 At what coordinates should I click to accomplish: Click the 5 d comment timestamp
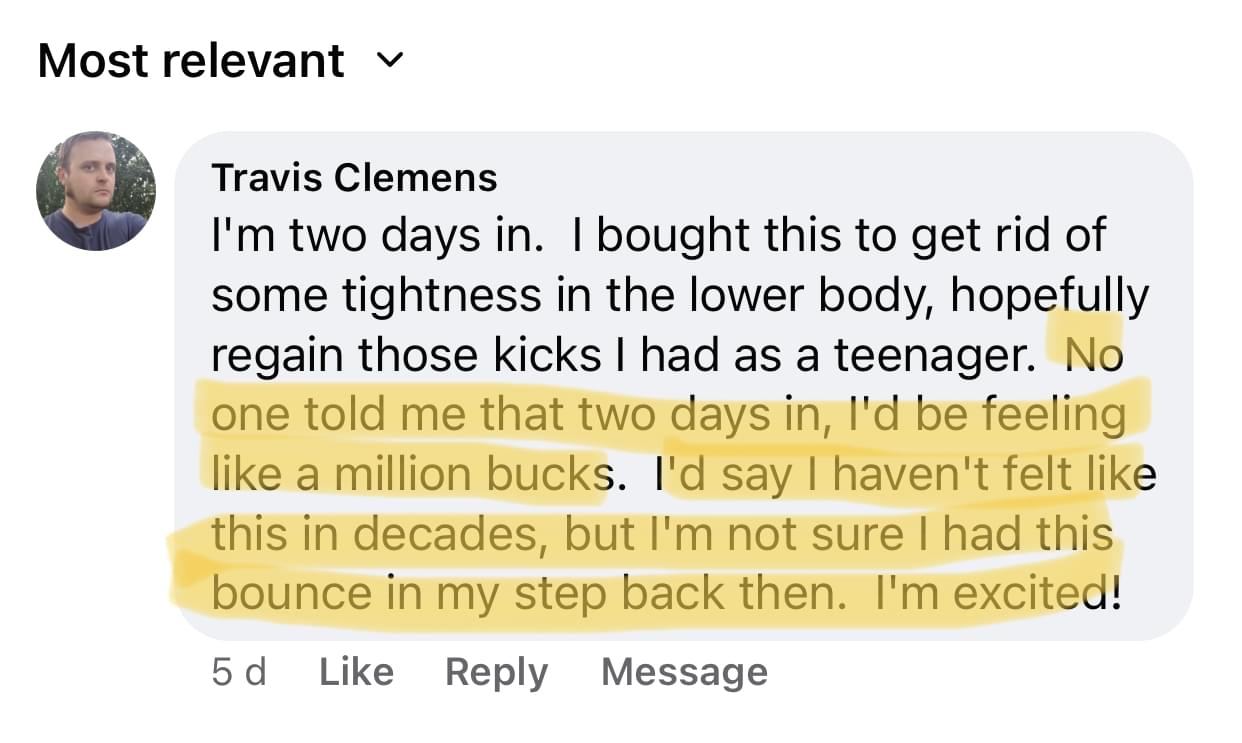[x=239, y=672]
